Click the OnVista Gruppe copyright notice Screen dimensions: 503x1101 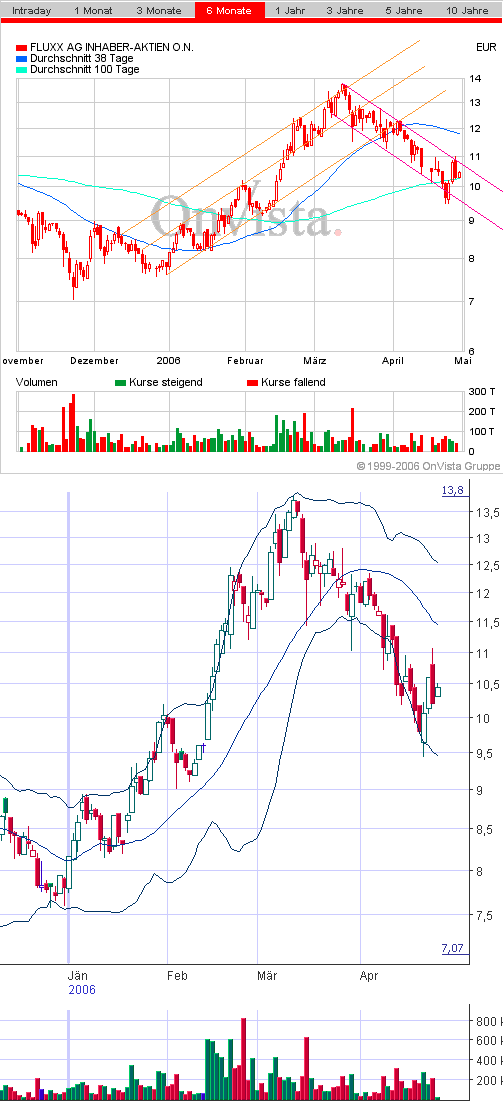pos(429,466)
